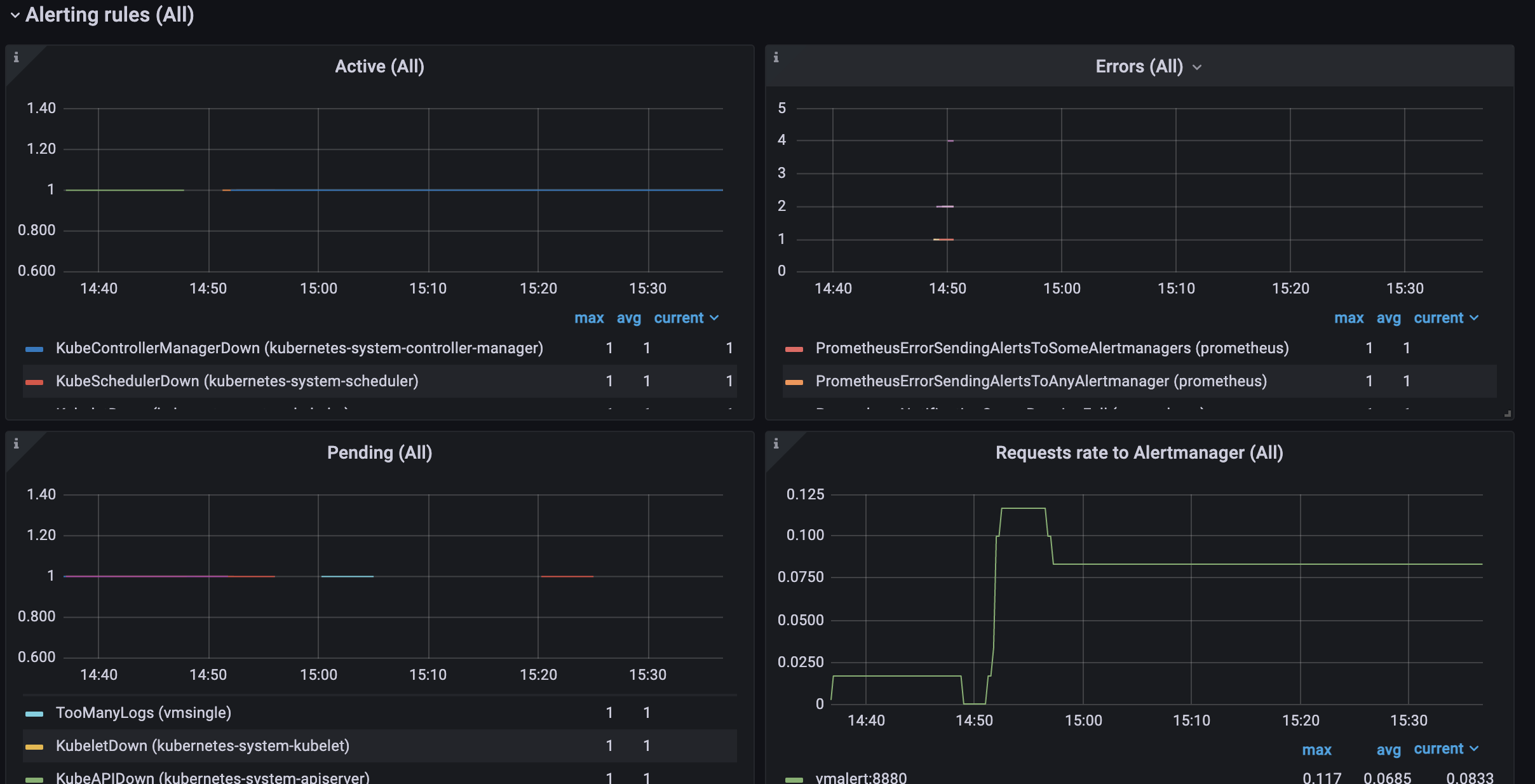Click Pending (All) panel title

coord(379,453)
